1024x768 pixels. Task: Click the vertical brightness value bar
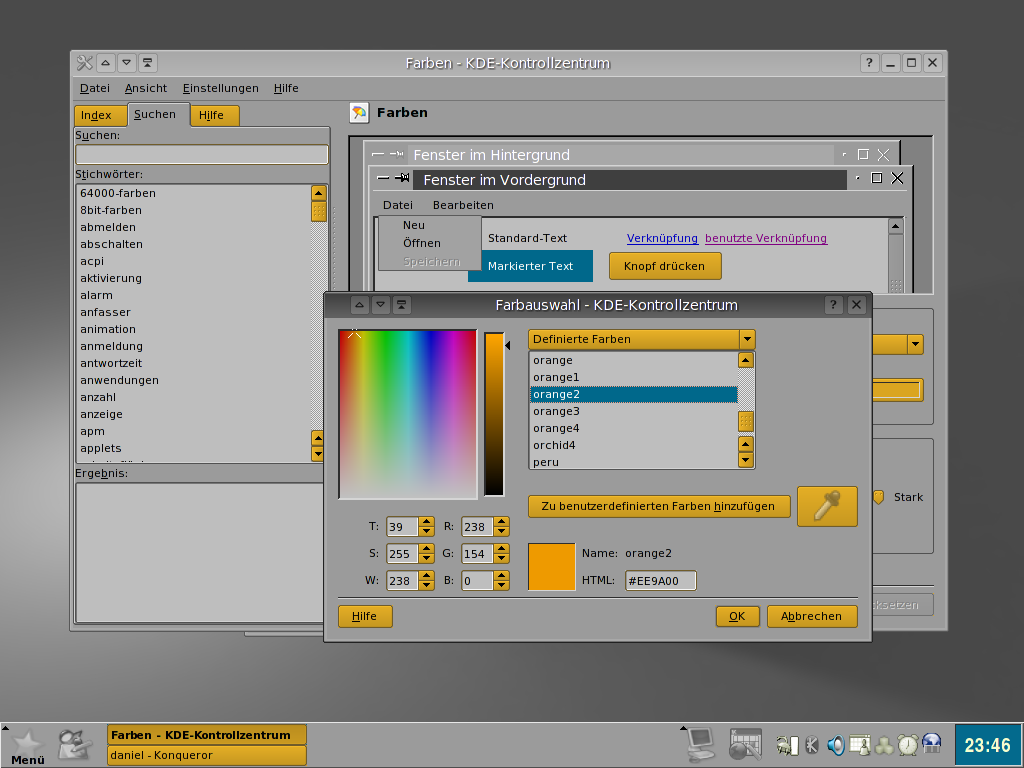tap(494, 414)
